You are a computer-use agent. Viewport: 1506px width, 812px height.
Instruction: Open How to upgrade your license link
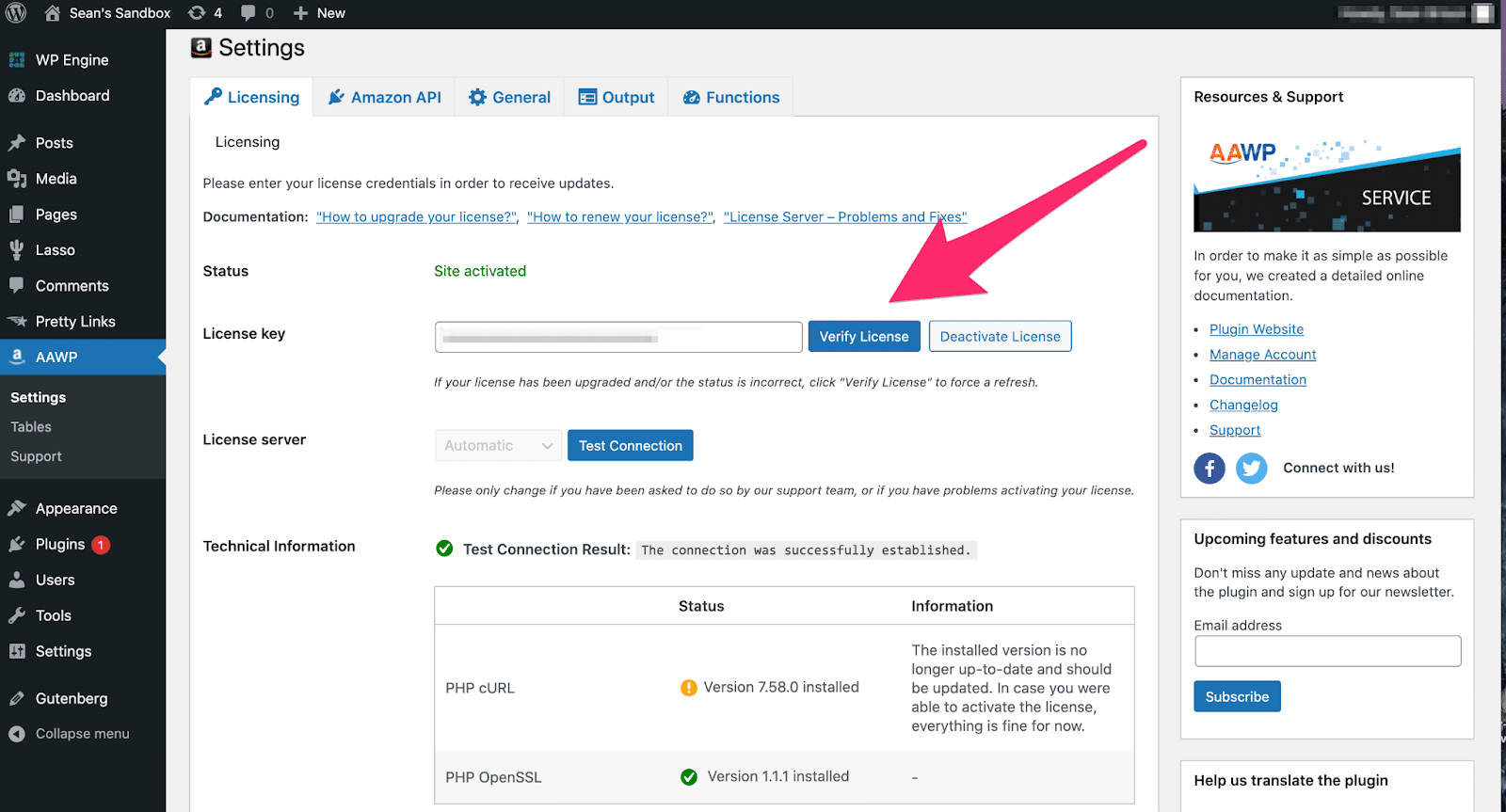pyautogui.click(x=417, y=217)
